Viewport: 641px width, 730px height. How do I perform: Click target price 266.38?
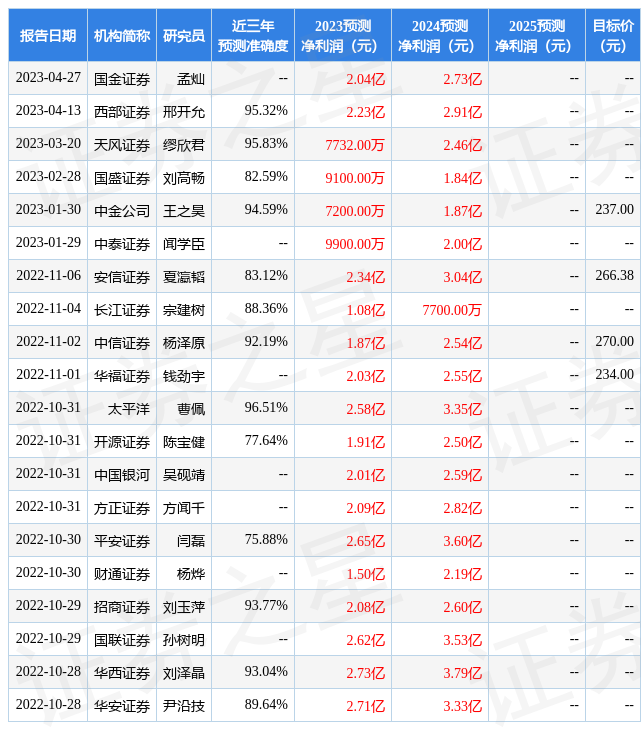[x=614, y=276]
